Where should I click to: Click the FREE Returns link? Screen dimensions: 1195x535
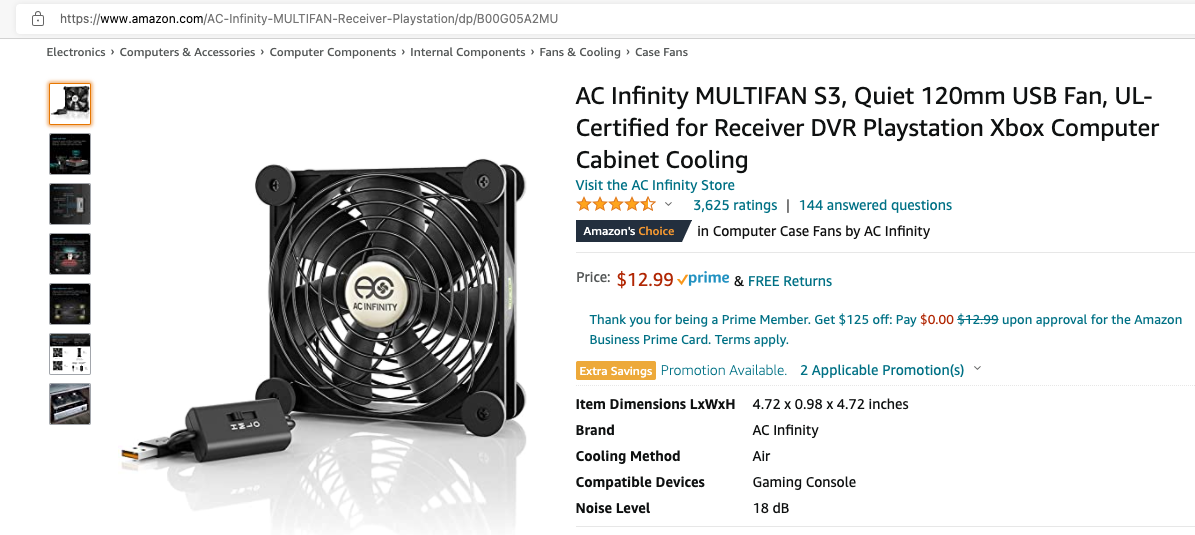click(x=790, y=281)
